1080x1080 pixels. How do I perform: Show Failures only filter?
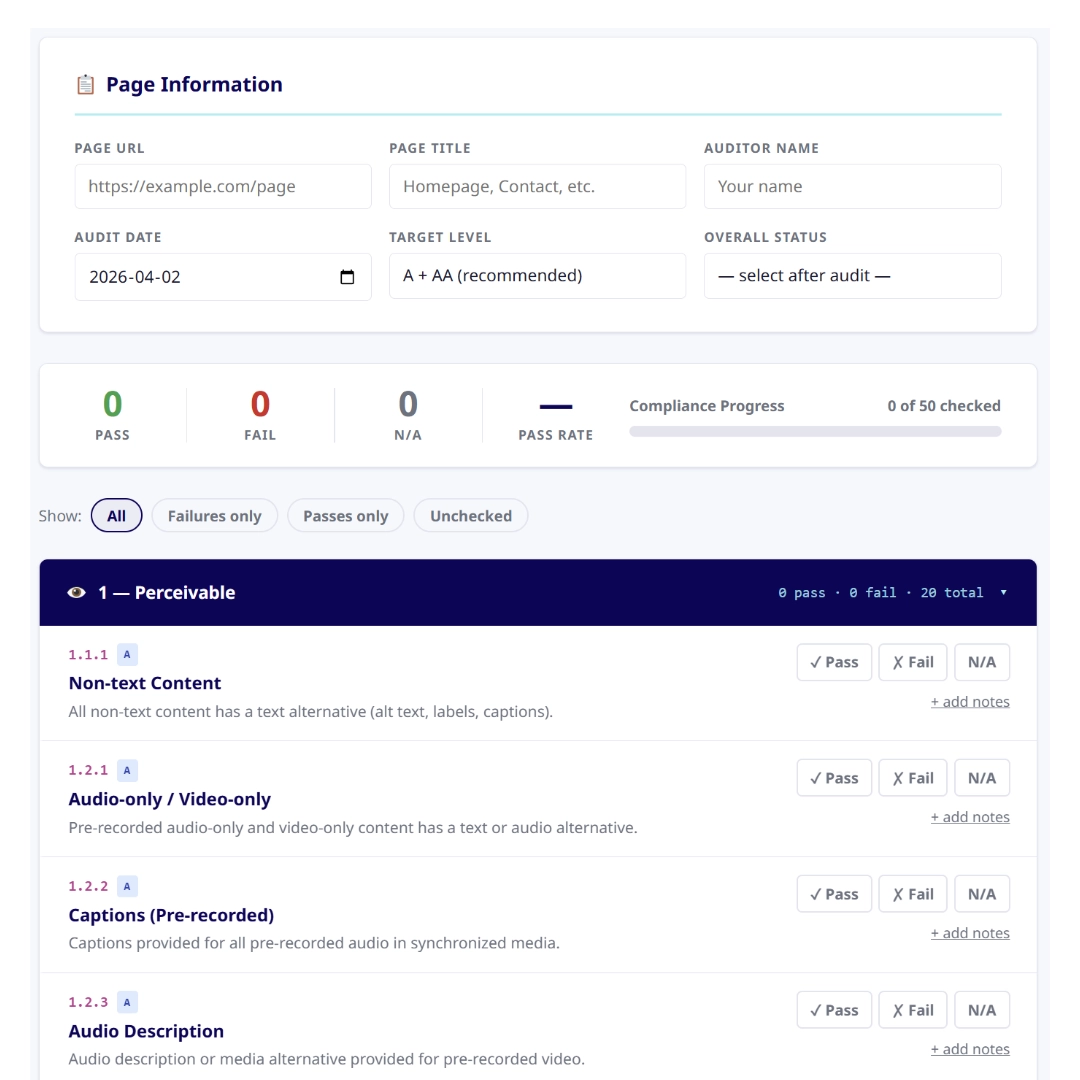pyautogui.click(x=214, y=516)
